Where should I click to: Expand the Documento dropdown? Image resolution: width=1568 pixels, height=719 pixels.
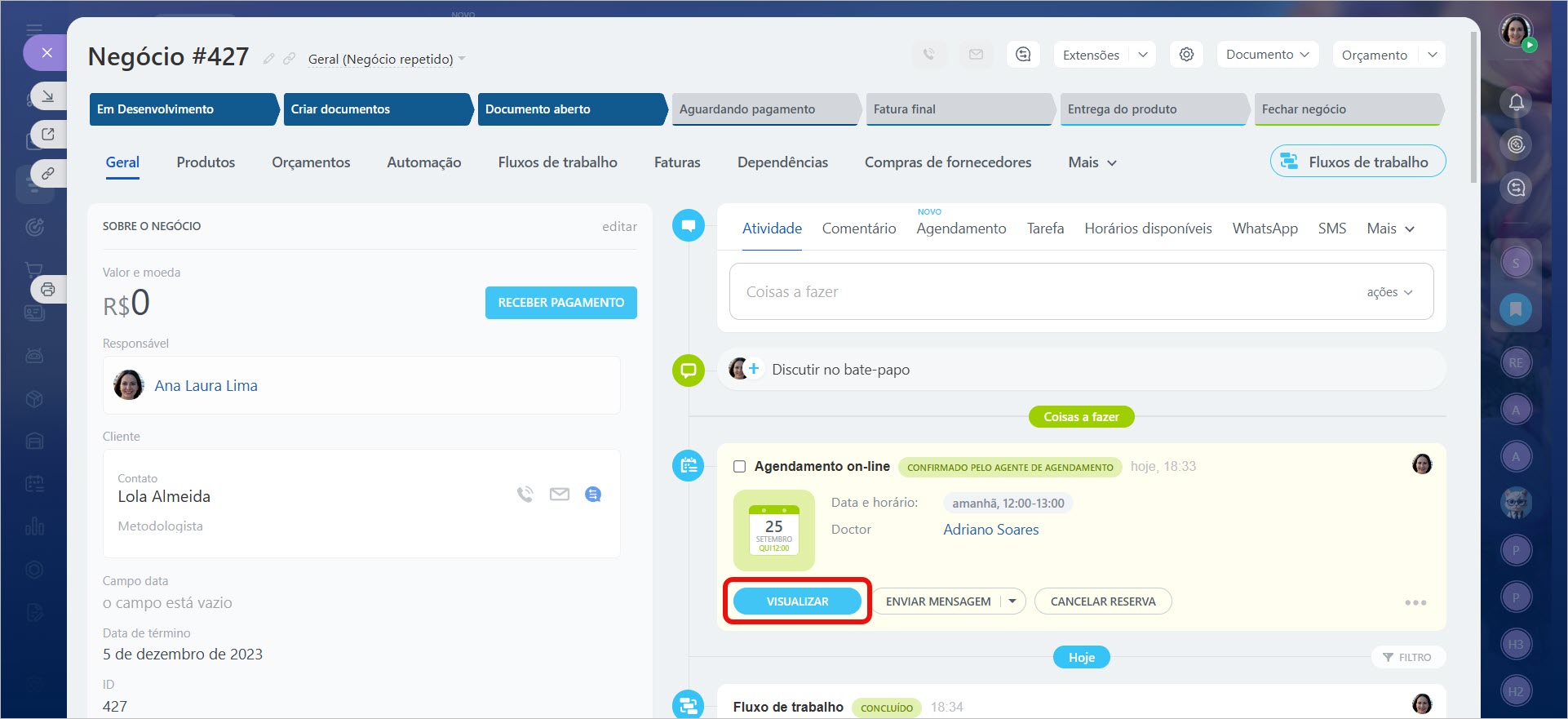pyautogui.click(x=1267, y=55)
